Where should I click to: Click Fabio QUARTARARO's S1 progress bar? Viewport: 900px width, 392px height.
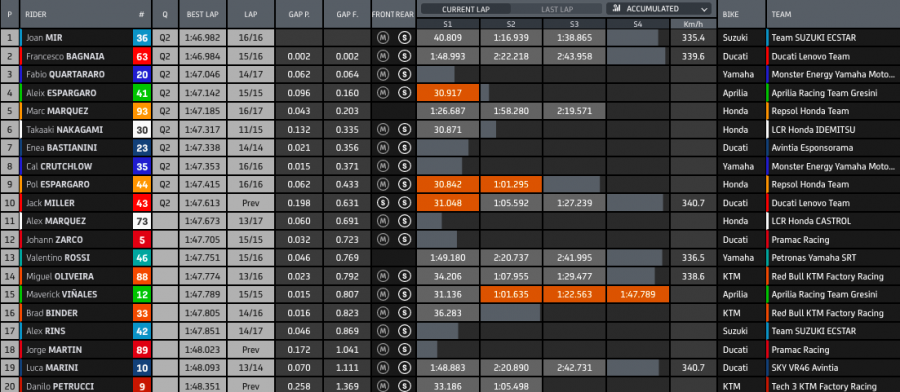436,75
